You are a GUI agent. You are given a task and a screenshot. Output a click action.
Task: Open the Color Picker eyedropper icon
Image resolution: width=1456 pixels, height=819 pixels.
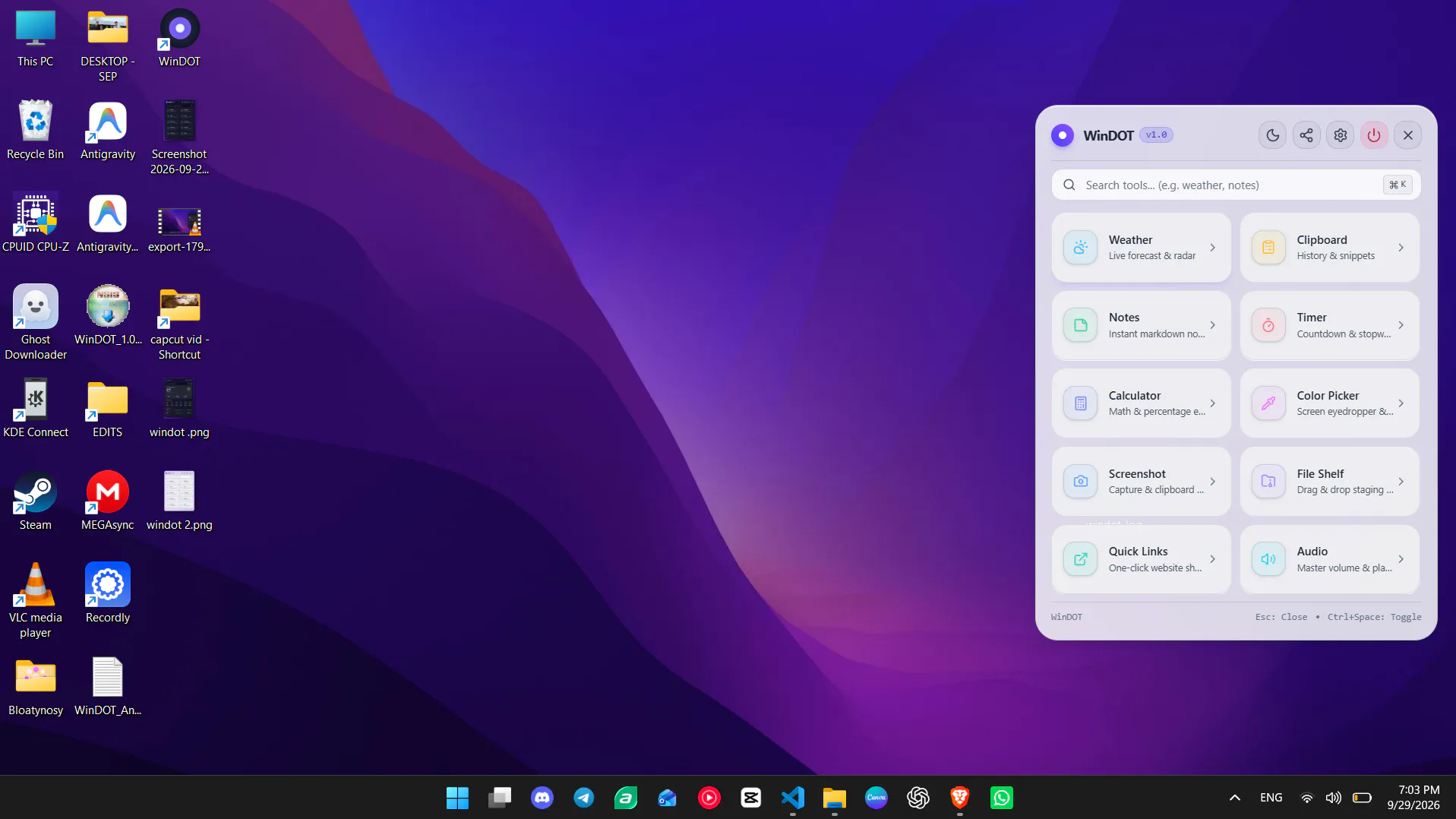[x=1268, y=403]
